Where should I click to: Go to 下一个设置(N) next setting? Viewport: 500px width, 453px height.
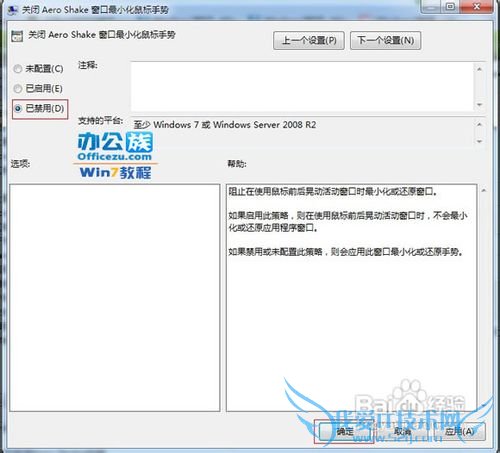tap(386, 41)
